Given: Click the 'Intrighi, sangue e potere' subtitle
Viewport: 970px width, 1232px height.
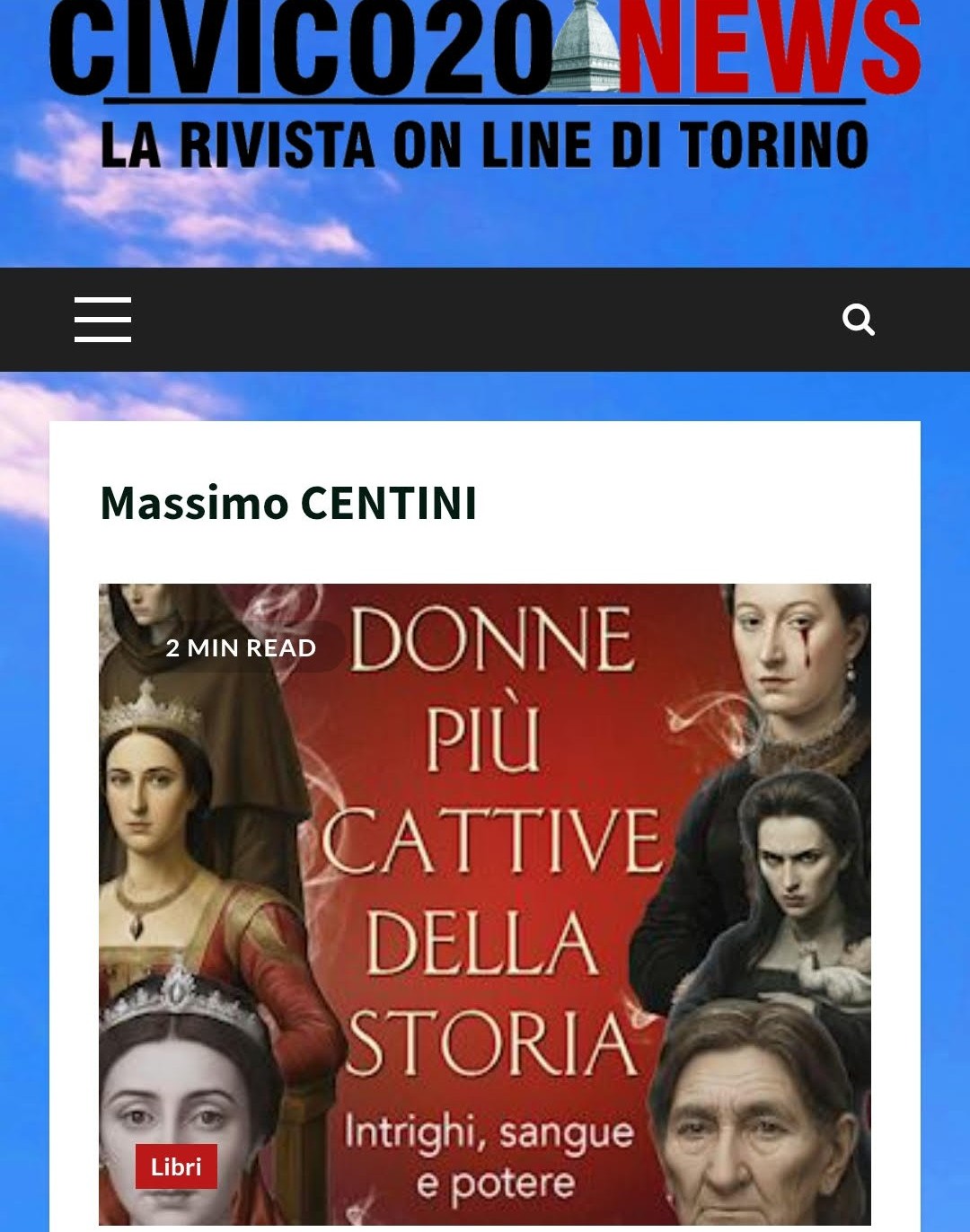Looking at the screenshot, I should pyautogui.click(x=489, y=1157).
